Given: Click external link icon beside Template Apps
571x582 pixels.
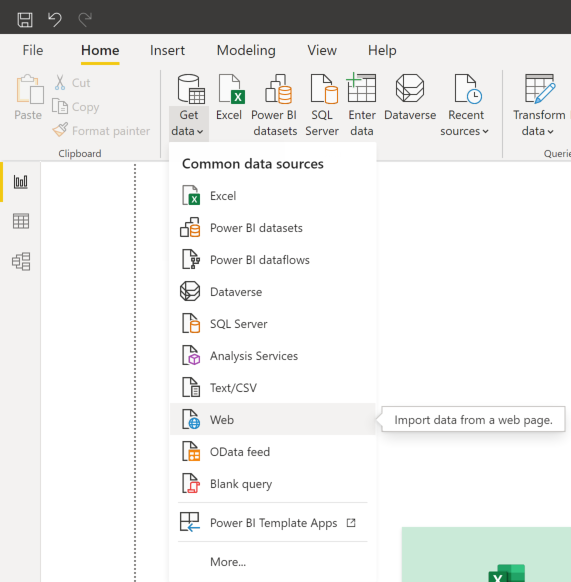Looking at the screenshot, I should click(351, 523).
